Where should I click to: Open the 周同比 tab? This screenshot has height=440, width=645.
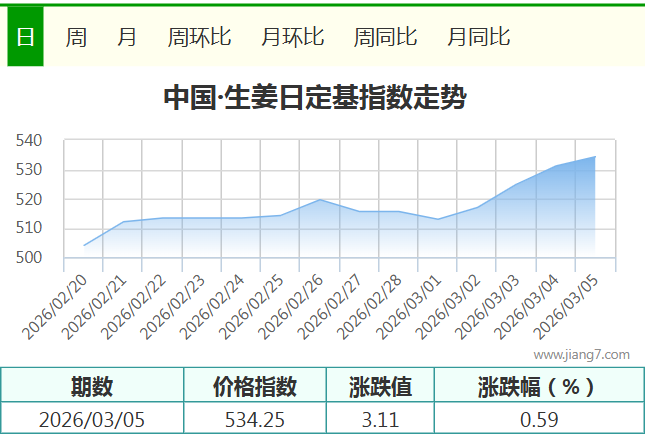pyautogui.click(x=386, y=37)
